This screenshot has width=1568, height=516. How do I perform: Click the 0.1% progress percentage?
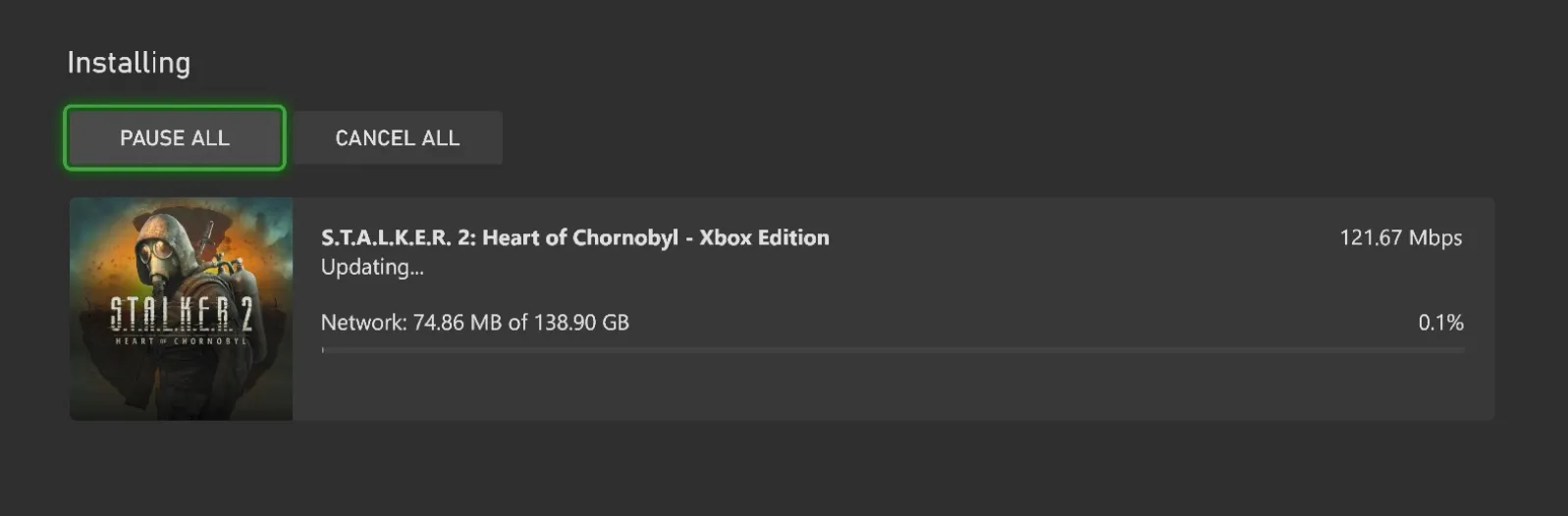1440,323
